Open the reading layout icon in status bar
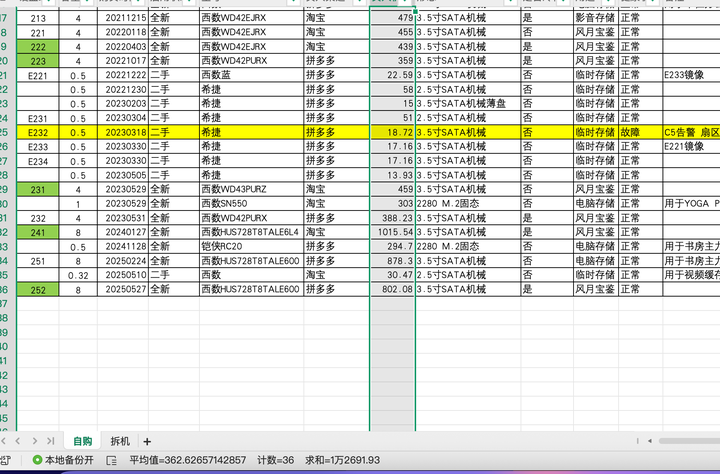This screenshot has width=720, height=474. (111, 460)
